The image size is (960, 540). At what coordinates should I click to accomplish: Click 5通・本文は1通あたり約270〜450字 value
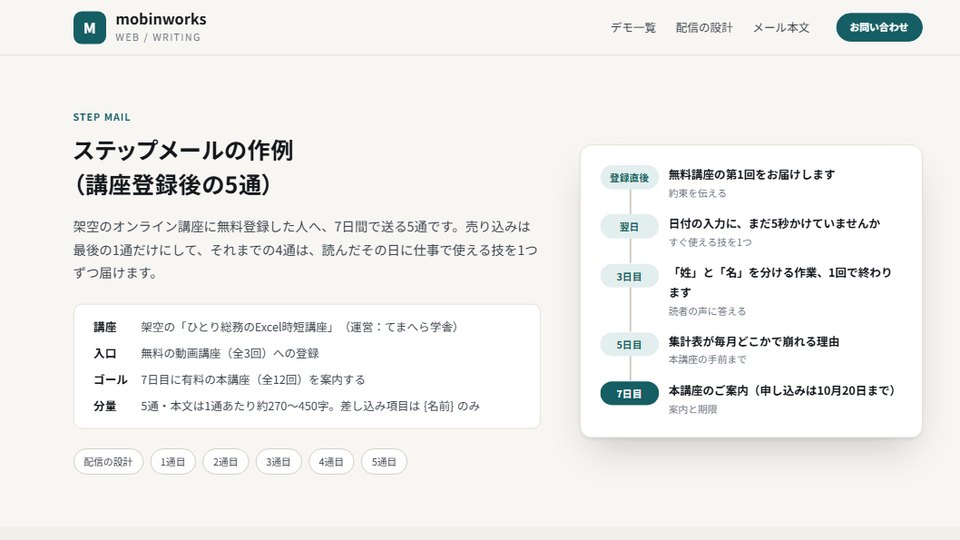point(310,406)
